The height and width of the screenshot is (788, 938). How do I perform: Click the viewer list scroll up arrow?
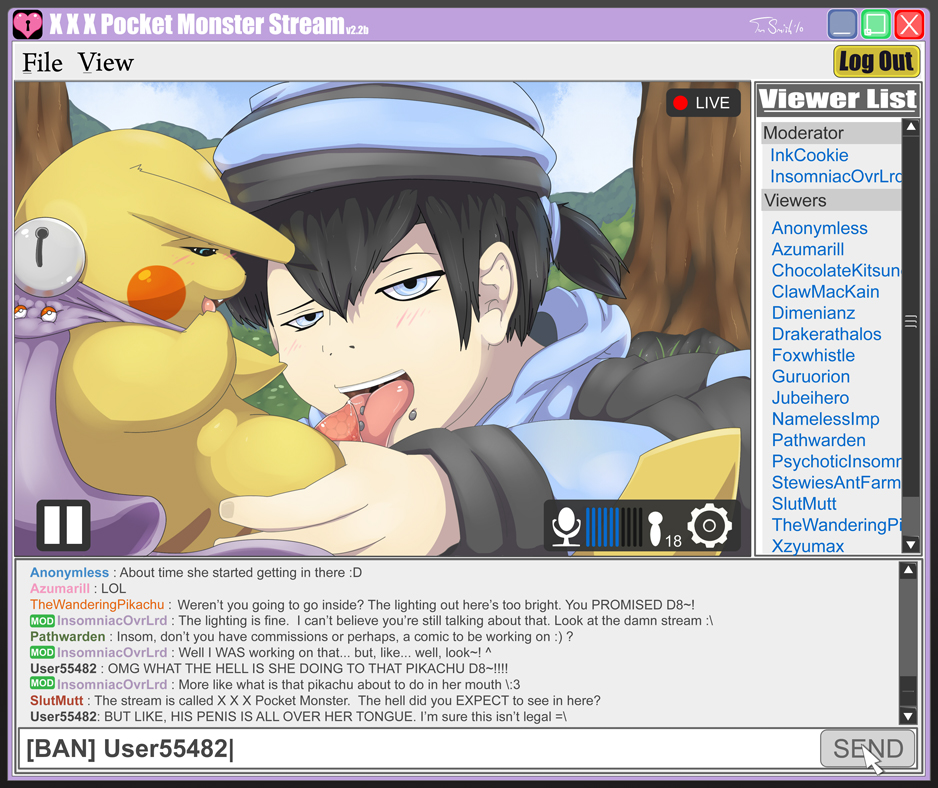click(910, 127)
